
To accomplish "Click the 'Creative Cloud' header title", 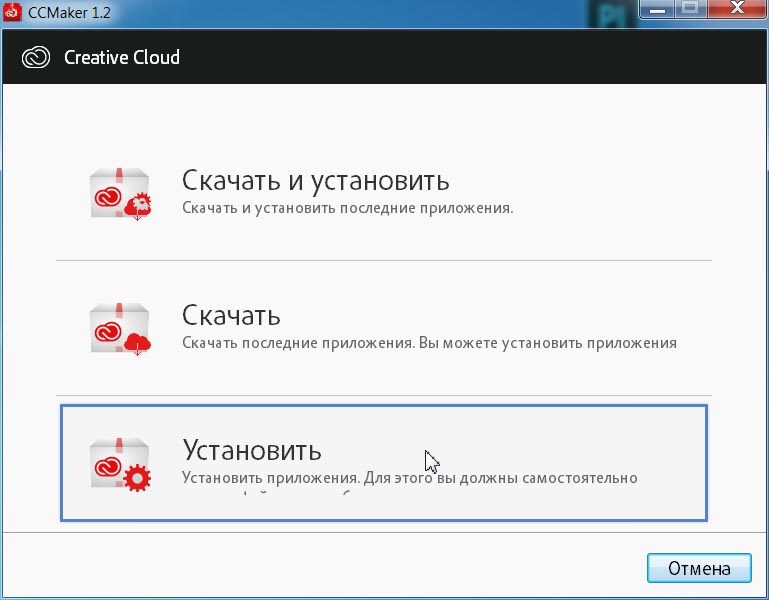I will 122,57.
